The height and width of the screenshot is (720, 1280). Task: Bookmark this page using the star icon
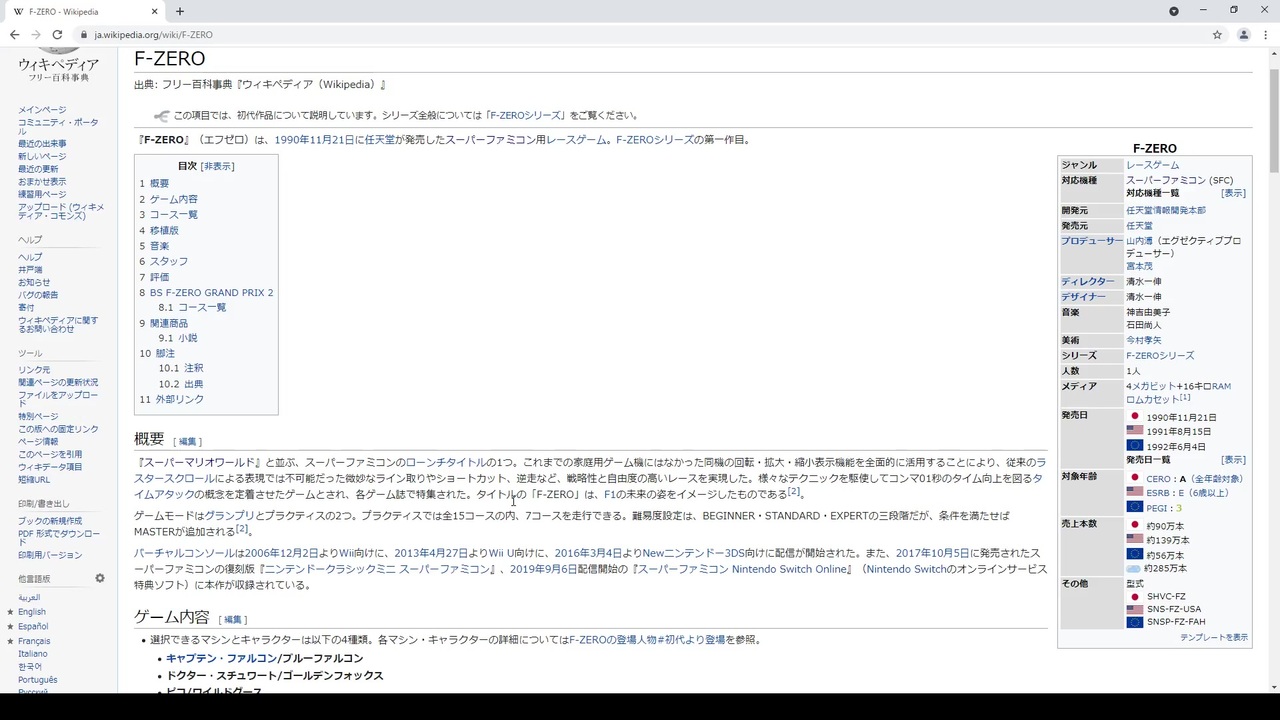[1217, 34]
